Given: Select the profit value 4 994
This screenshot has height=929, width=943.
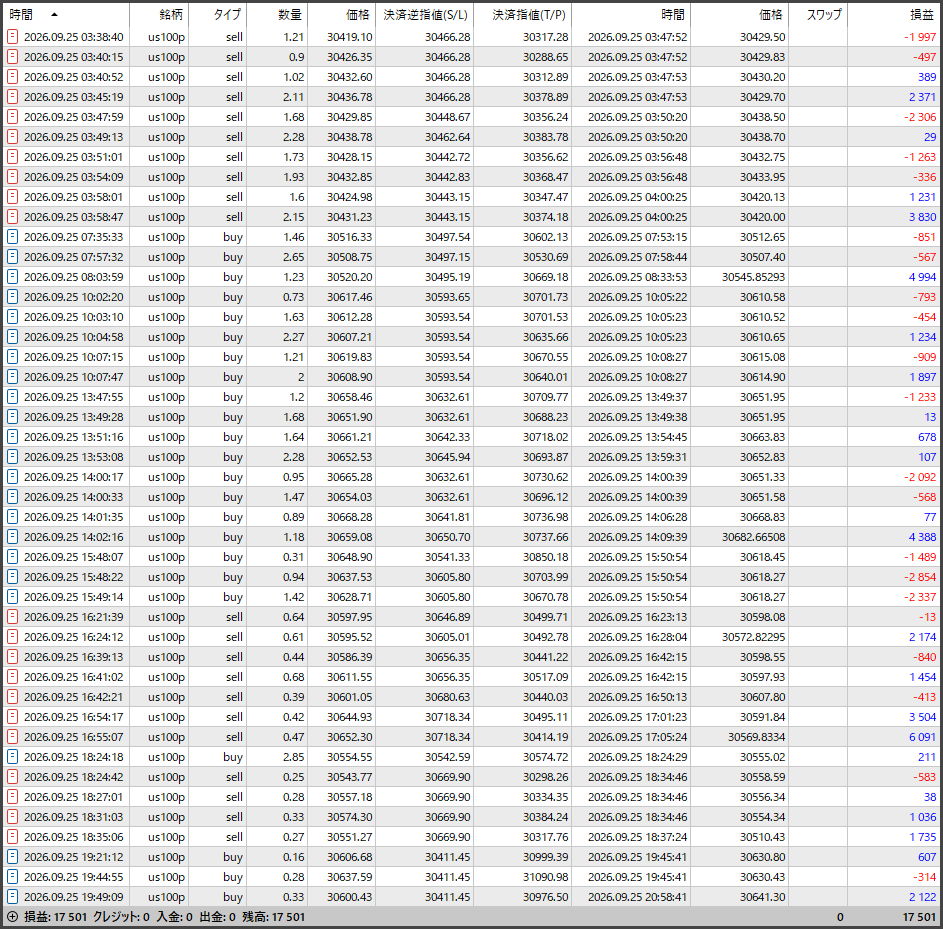Looking at the screenshot, I should 923,277.
